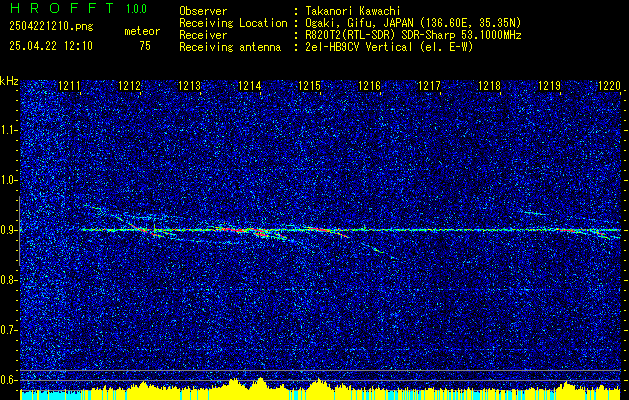This screenshot has height=400, width=629.
Task: Click the kHz axis unit label
Action: click(9, 81)
